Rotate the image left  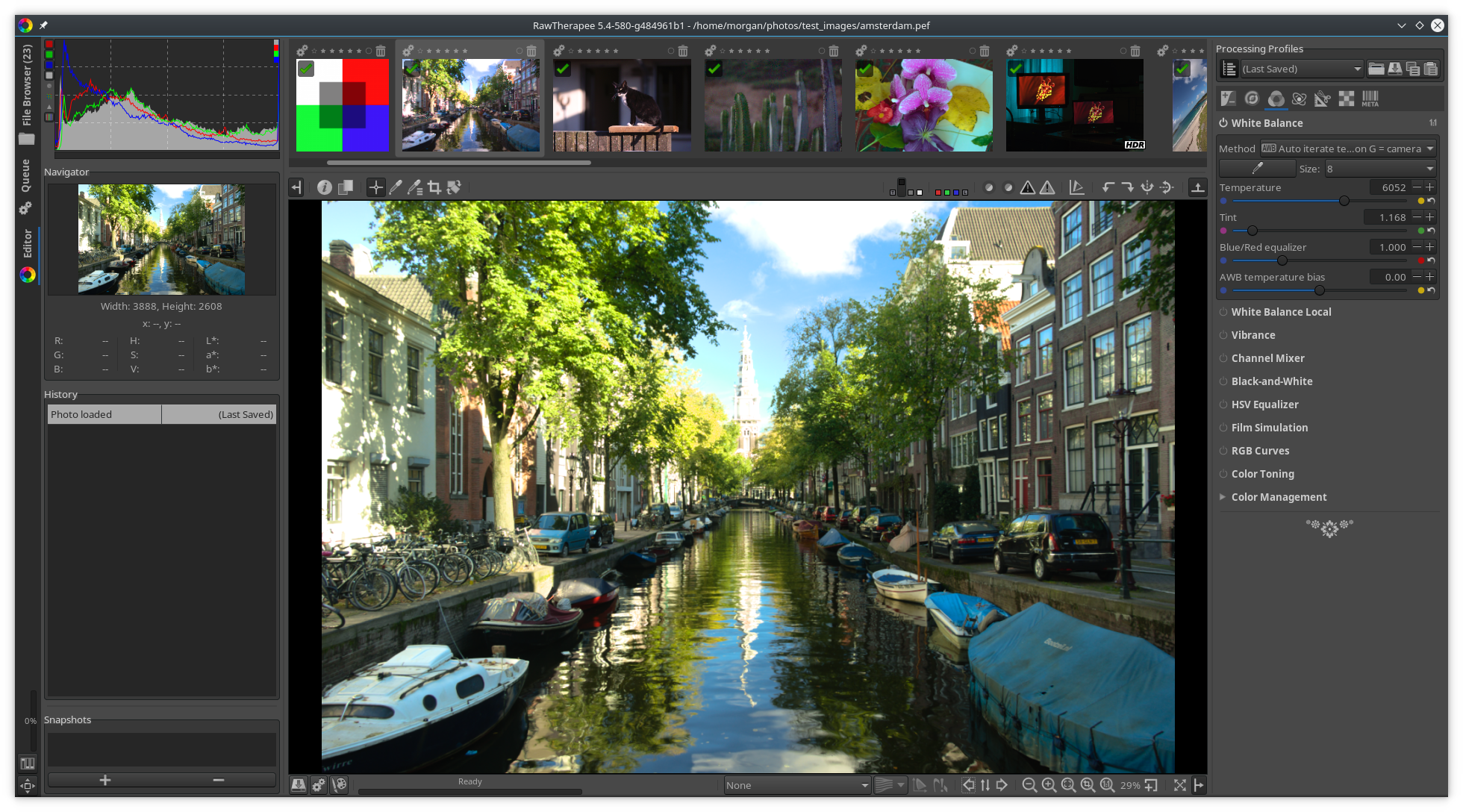click(1108, 188)
